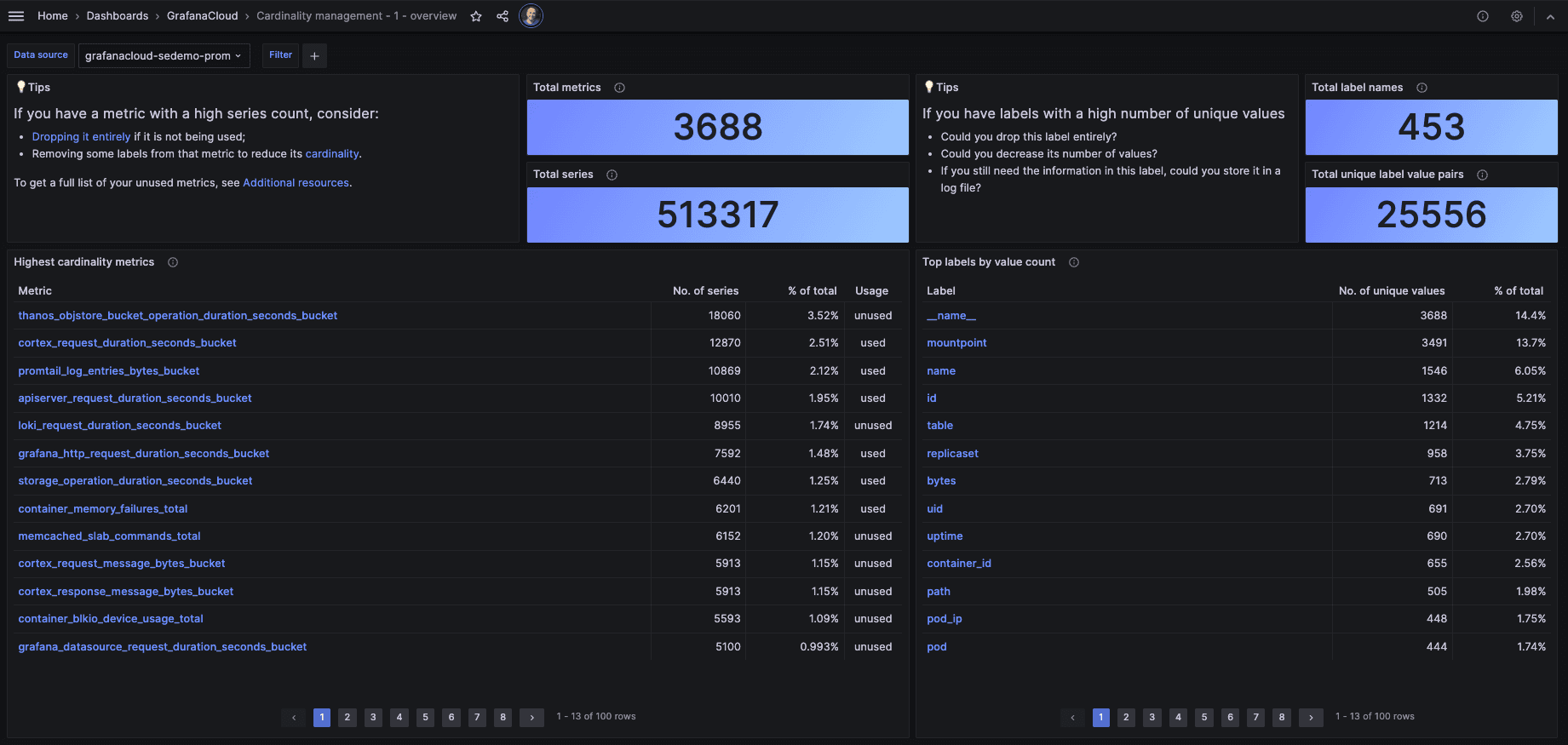Screen dimensions: 1568x745
Task: Open 'Additional resources' link
Action: point(296,183)
